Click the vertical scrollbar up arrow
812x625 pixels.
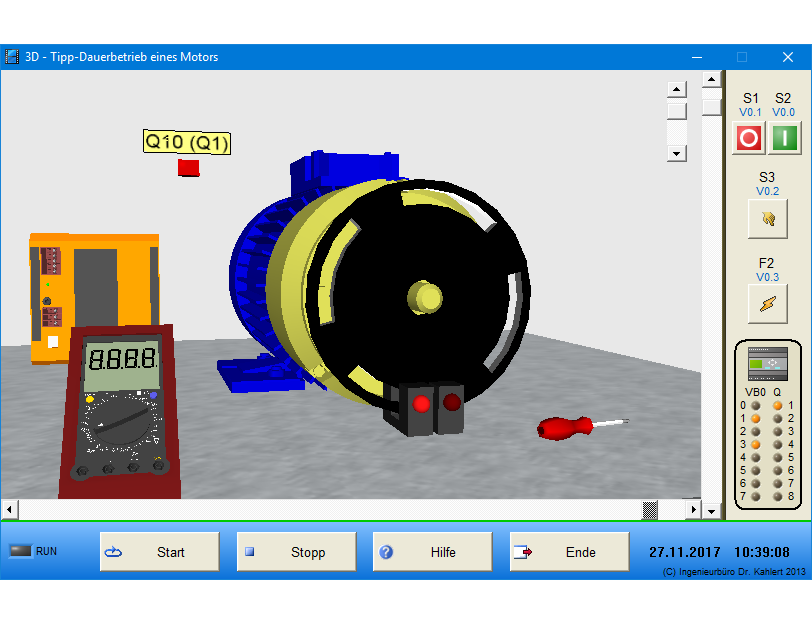[x=712, y=79]
